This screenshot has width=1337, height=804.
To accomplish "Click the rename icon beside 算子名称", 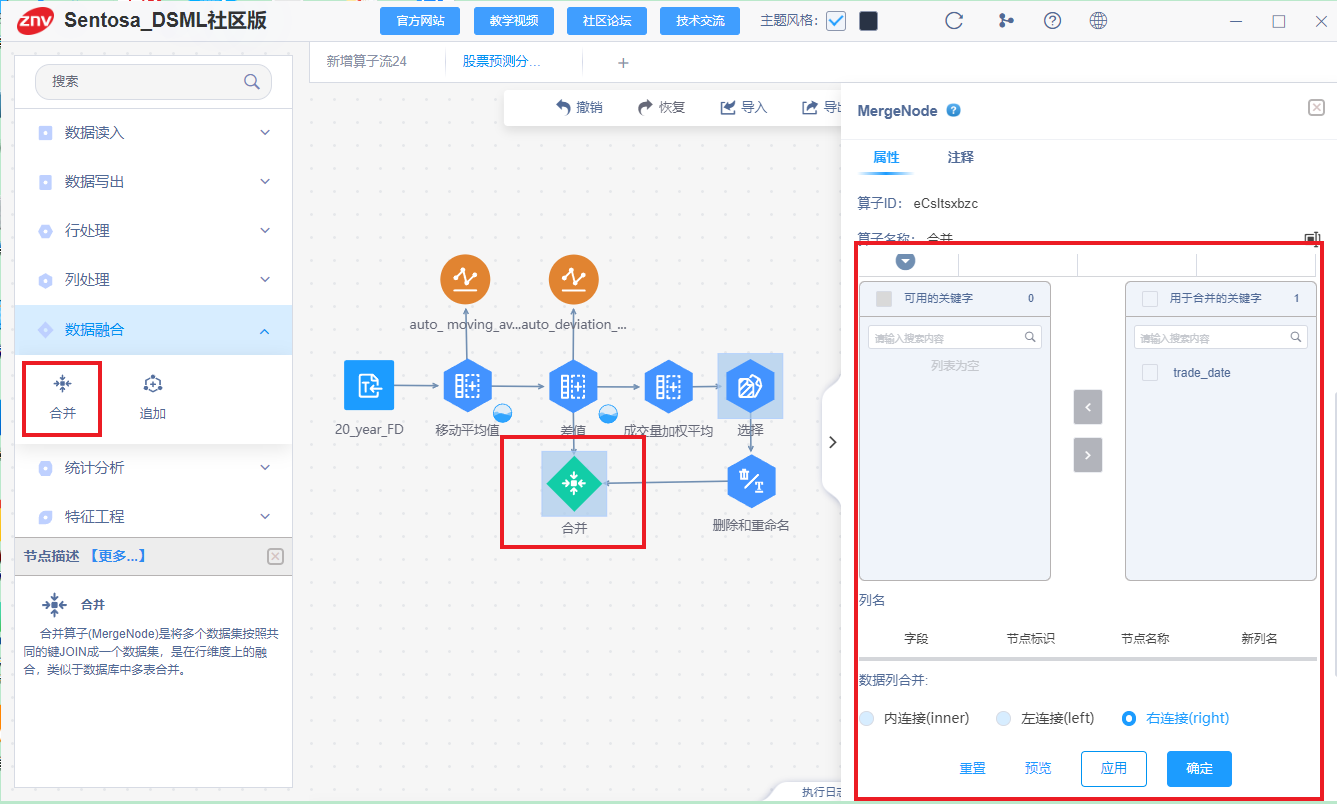I will point(1312,239).
